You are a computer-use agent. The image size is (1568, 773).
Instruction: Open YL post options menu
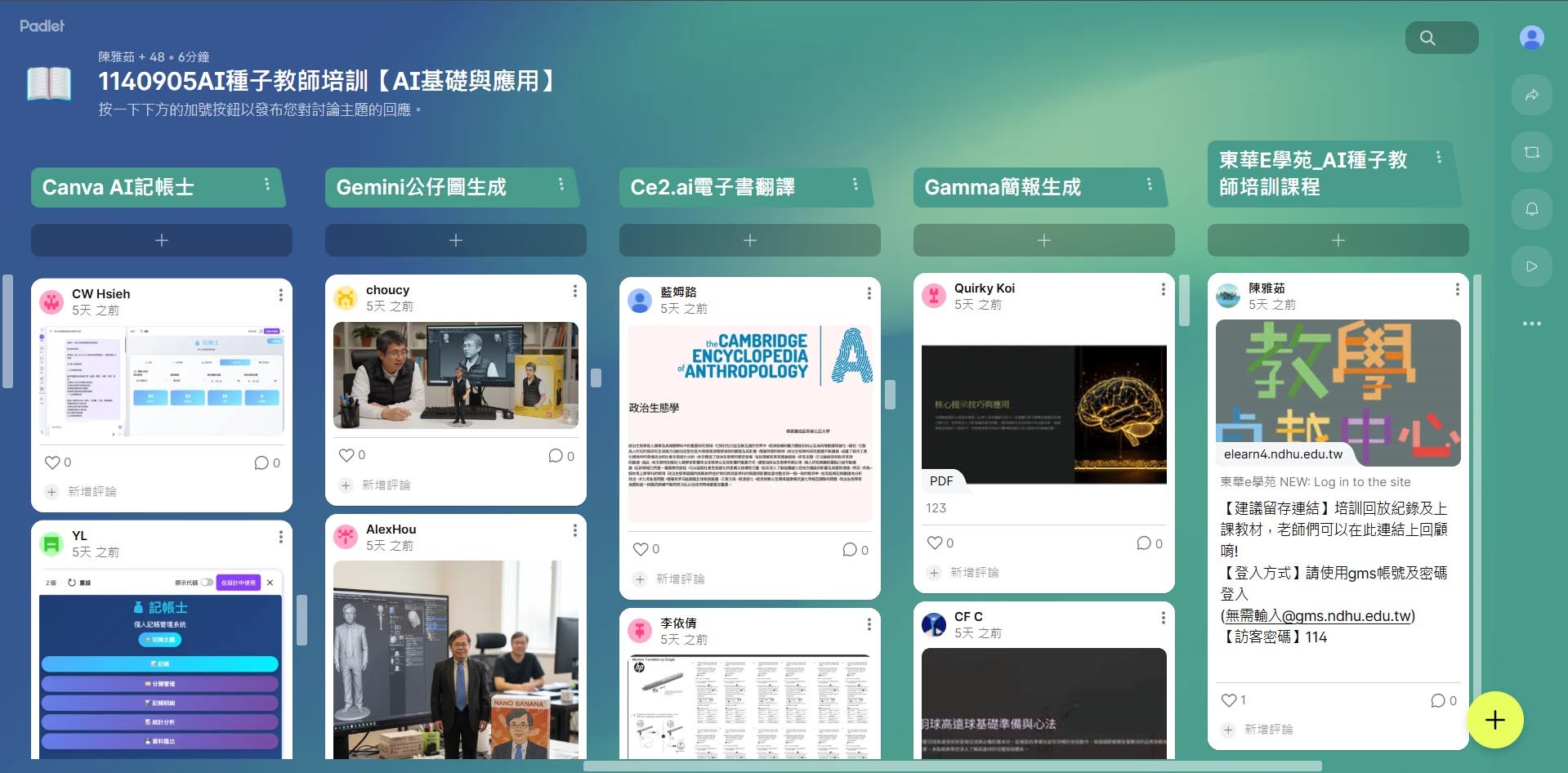pyautogui.click(x=281, y=537)
